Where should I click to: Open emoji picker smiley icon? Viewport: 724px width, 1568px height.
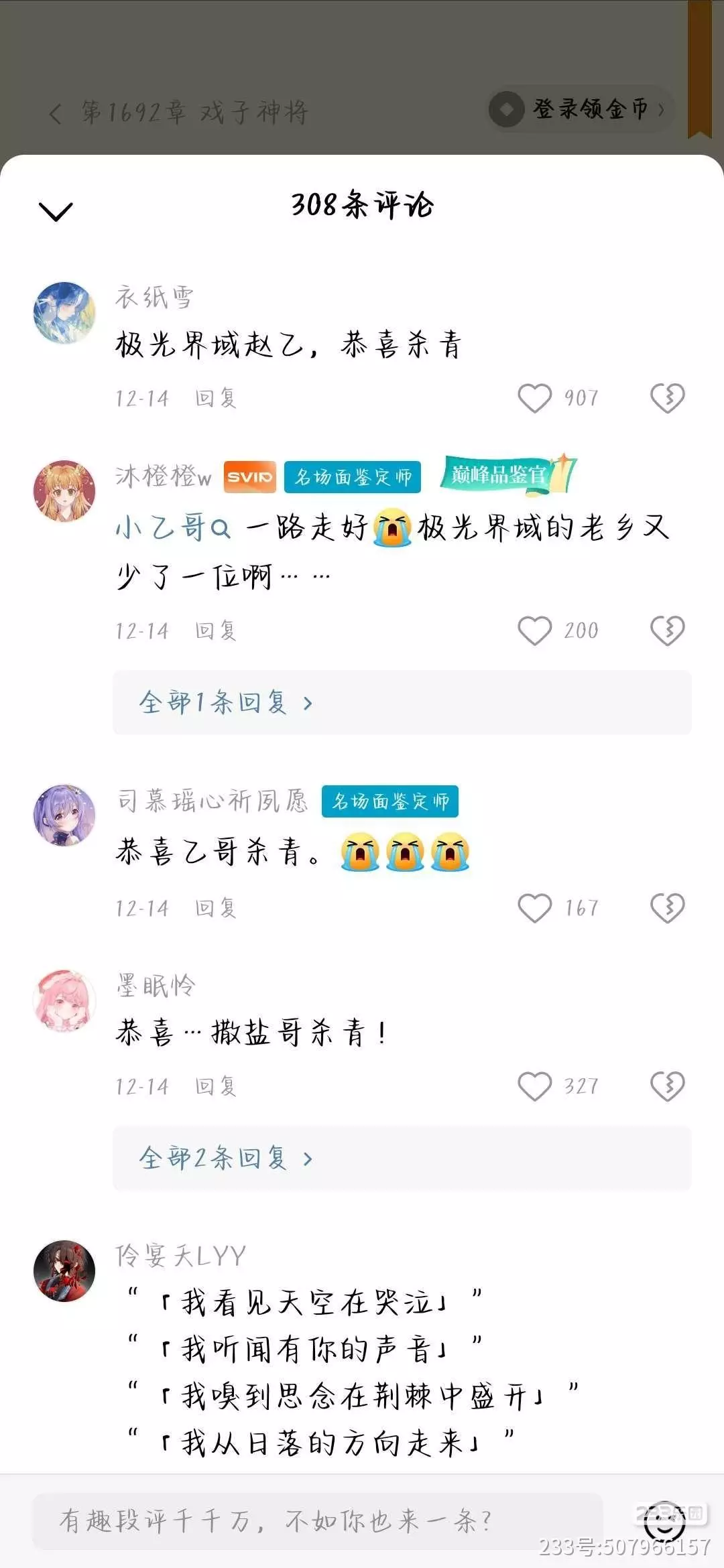click(x=665, y=1521)
